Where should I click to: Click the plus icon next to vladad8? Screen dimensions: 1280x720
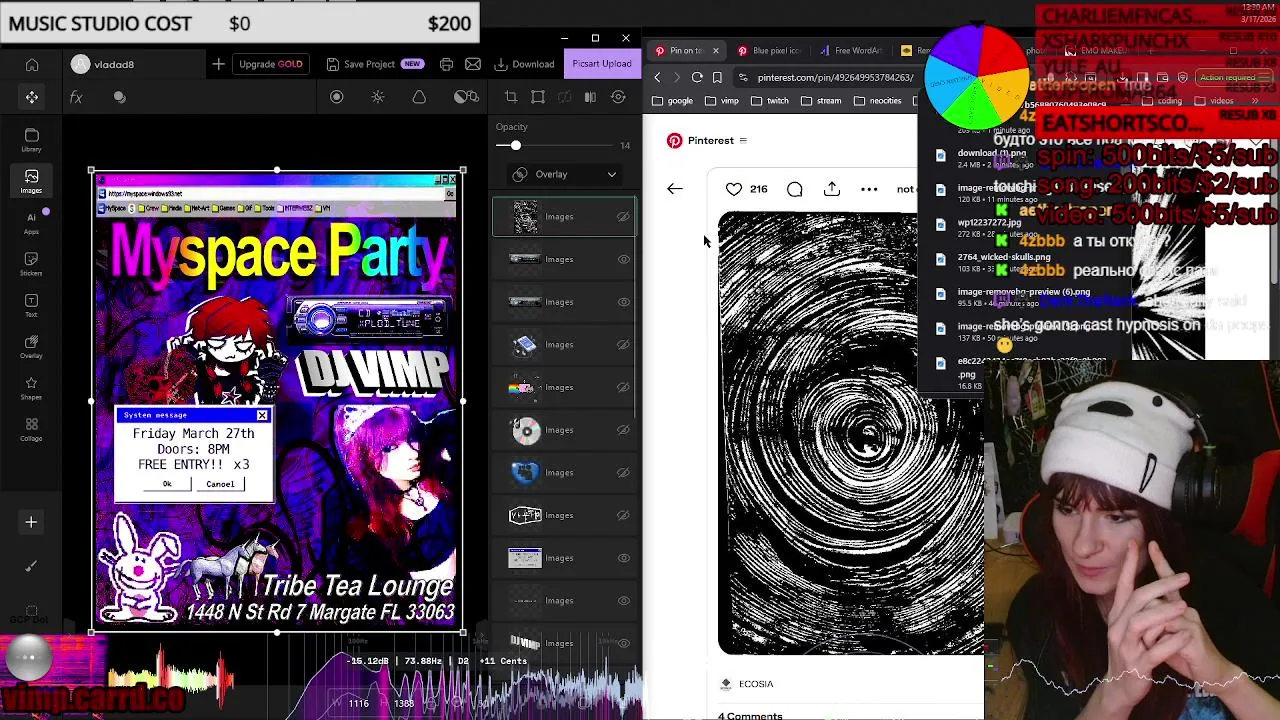coord(218,64)
